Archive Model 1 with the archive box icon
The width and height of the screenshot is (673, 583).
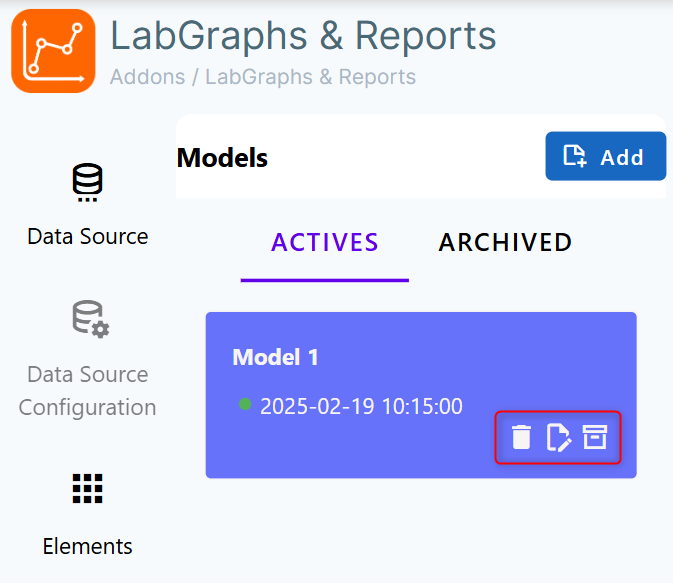[x=595, y=437]
